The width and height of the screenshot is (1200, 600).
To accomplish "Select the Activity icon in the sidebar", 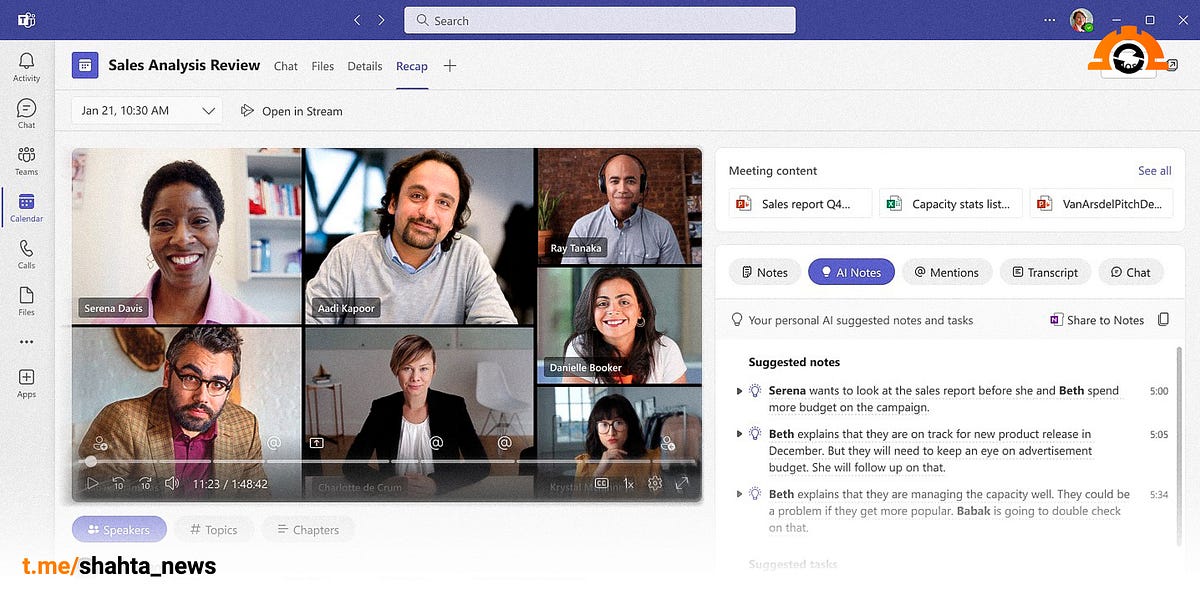I will click(x=26, y=63).
